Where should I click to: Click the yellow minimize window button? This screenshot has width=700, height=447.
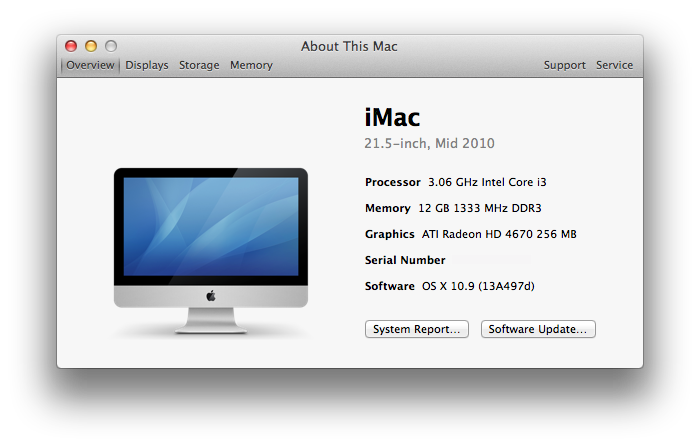click(91, 46)
